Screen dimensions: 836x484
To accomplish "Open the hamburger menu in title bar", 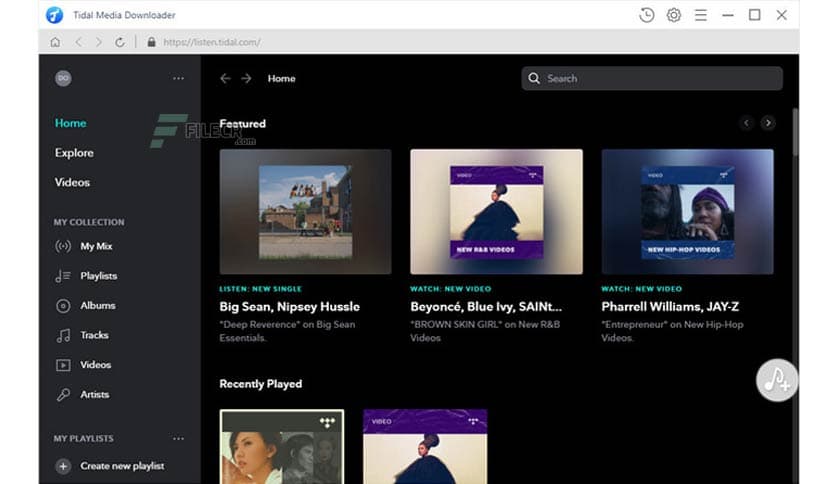I will point(701,15).
